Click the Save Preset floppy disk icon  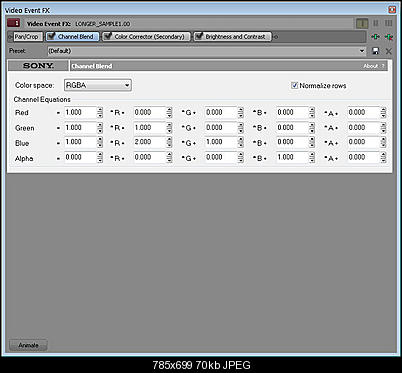click(375, 51)
